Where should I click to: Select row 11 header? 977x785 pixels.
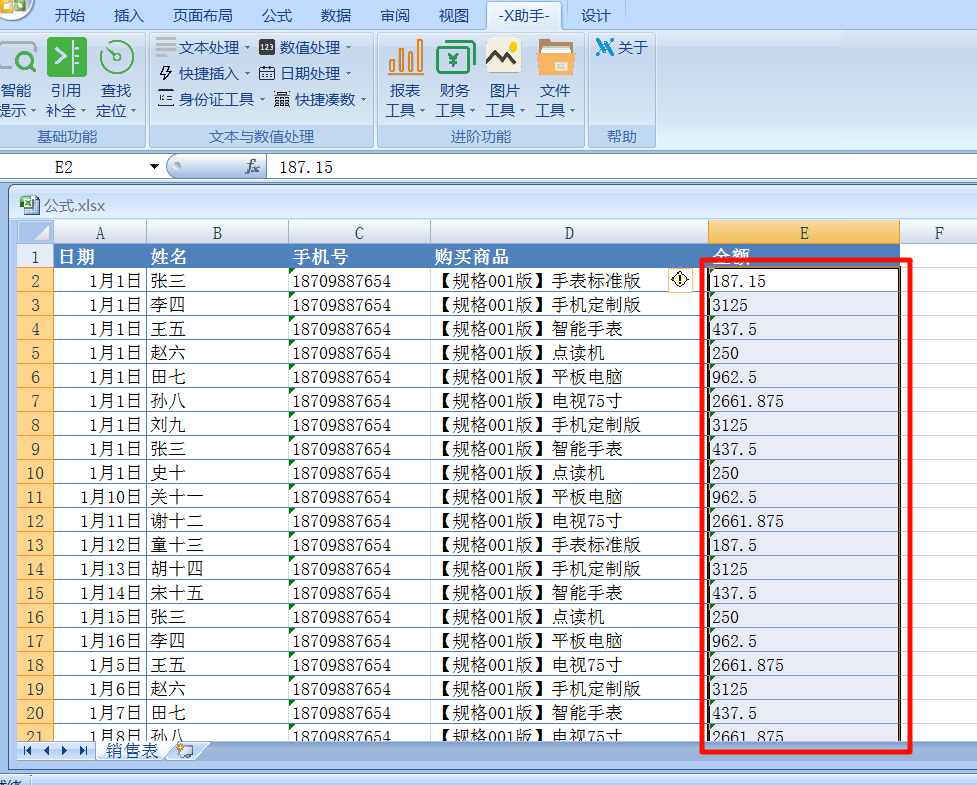click(x=35, y=497)
